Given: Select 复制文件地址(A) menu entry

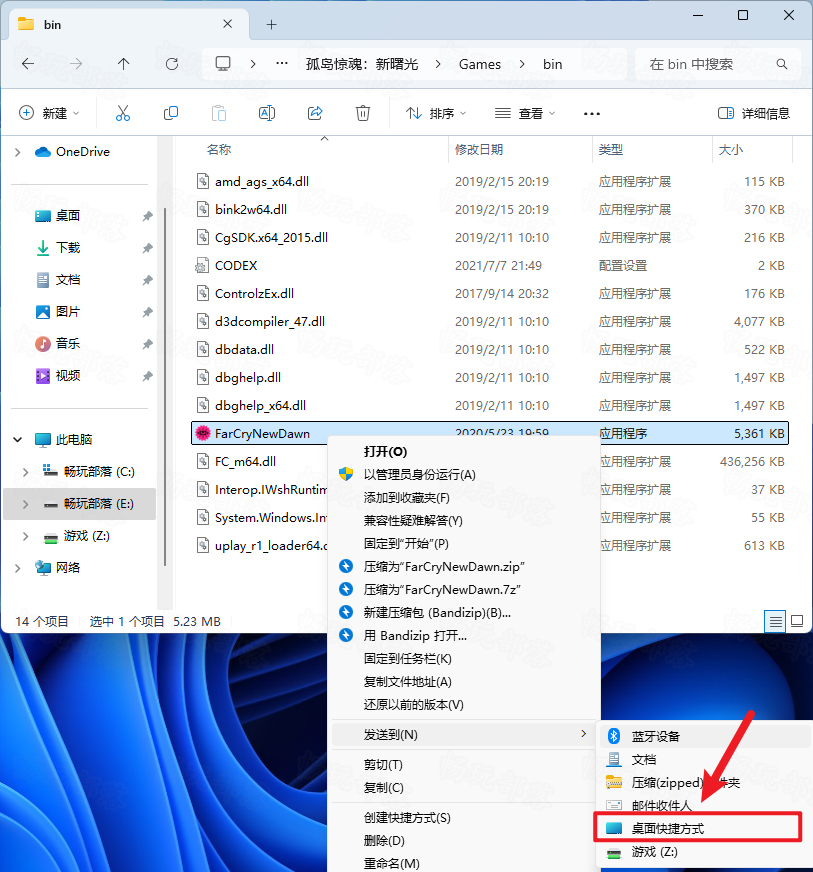Looking at the screenshot, I should point(464,682).
